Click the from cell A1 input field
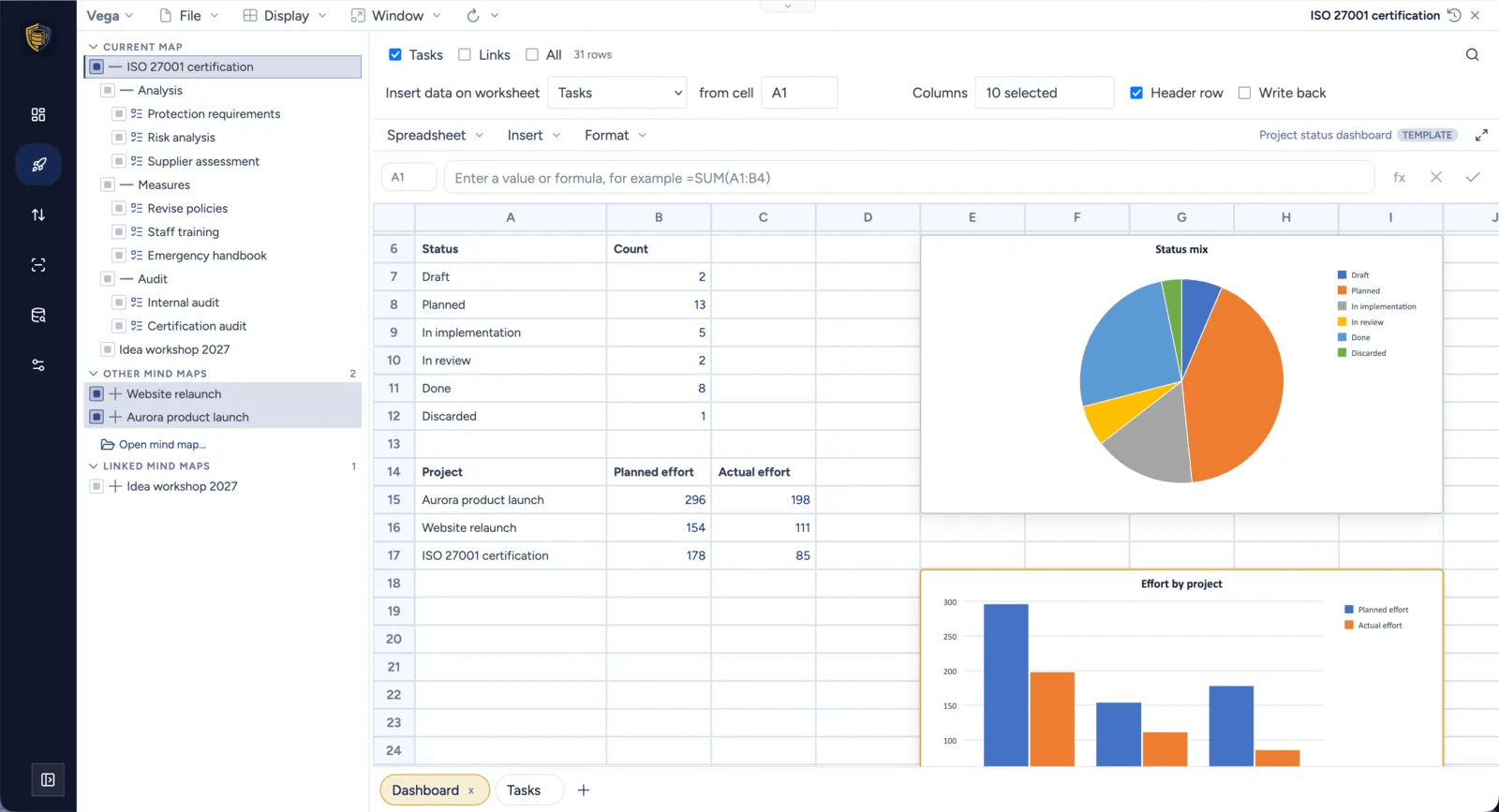 pyautogui.click(x=799, y=93)
